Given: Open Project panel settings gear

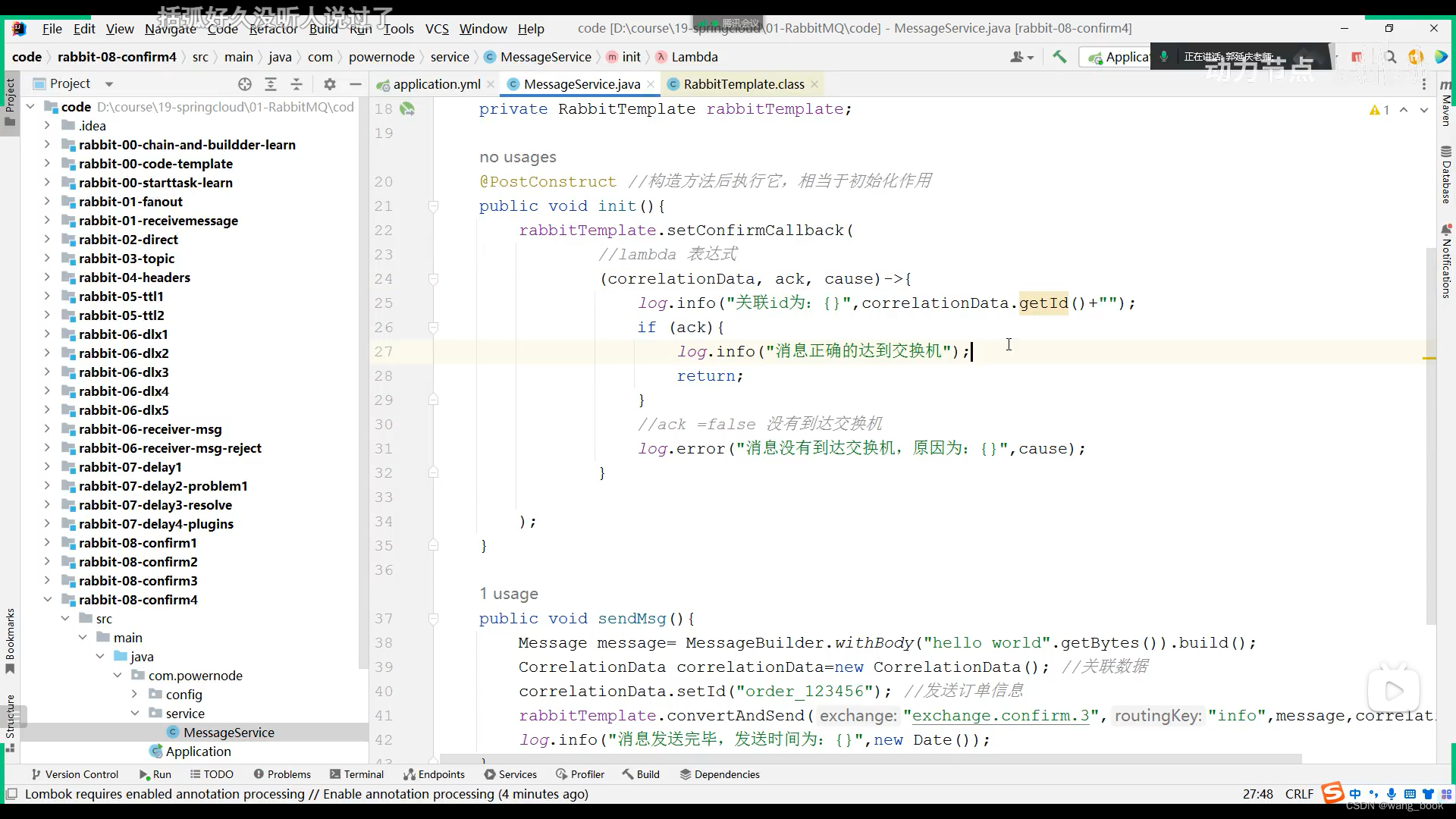Looking at the screenshot, I should point(329,84).
